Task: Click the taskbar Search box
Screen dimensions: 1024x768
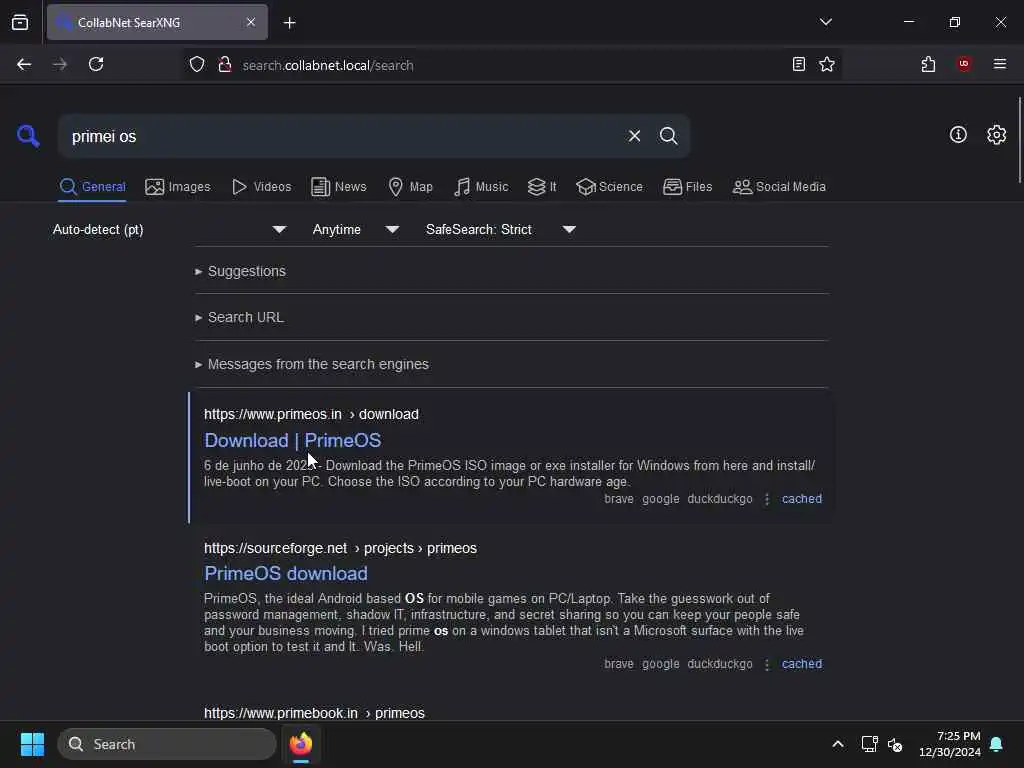Action: [167, 744]
